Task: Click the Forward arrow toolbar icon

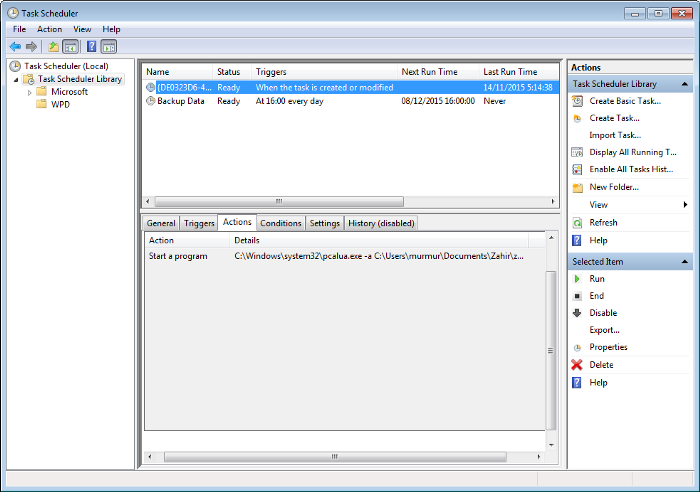Action: 31,46
